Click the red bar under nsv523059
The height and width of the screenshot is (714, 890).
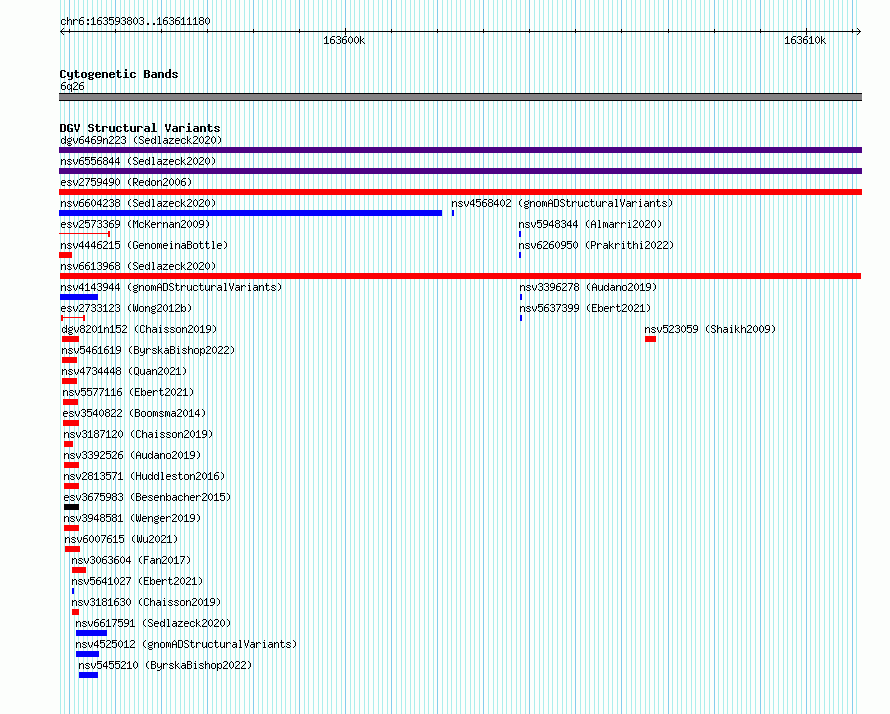(x=650, y=339)
